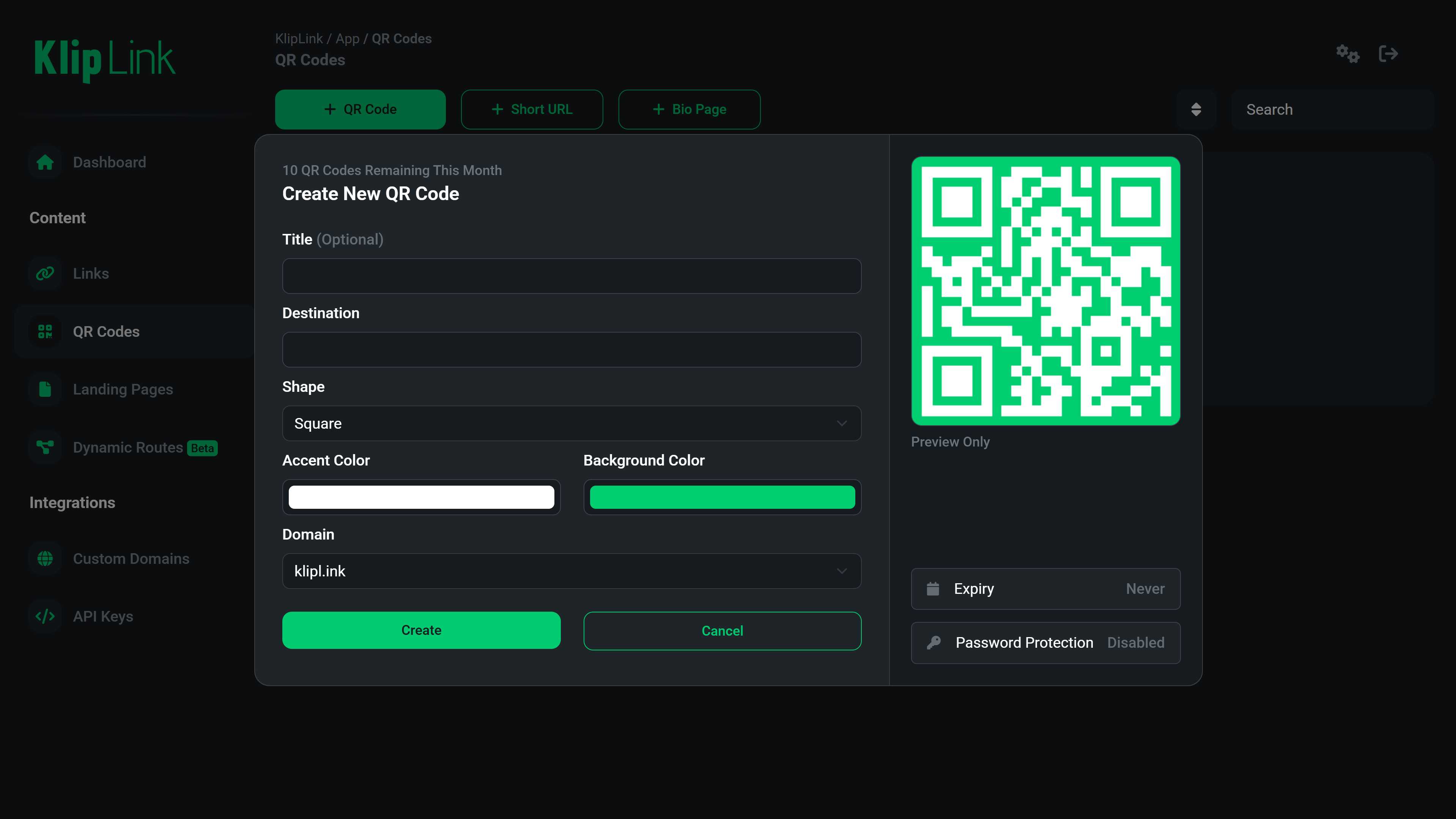1456x819 pixels.
Task: Click the Links chain icon
Action: pyautogui.click(x=45, y=274)
